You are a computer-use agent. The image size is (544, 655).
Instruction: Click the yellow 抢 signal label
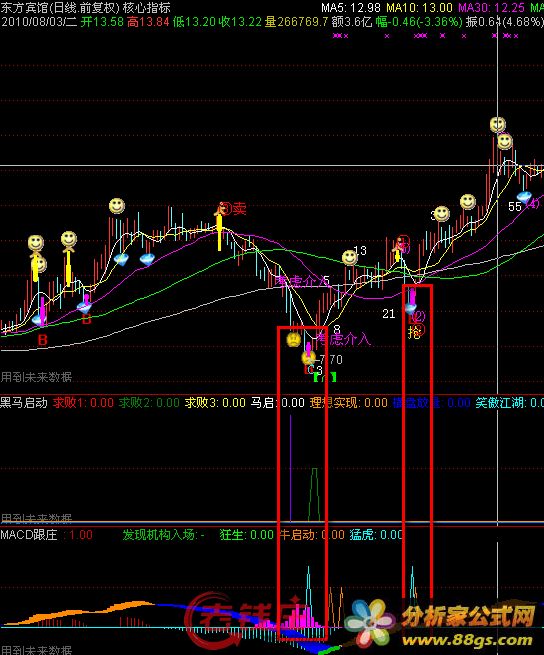(414, 333)
